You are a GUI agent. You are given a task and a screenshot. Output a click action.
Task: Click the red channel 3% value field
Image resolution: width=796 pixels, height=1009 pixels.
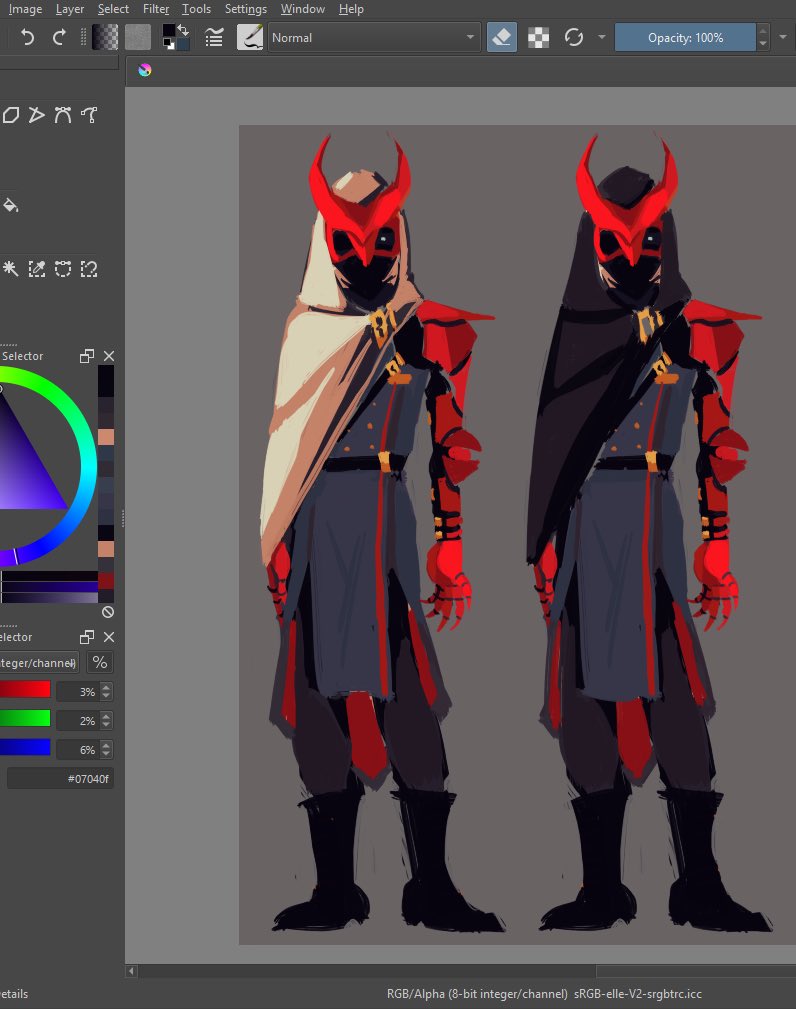pos(78,692)
